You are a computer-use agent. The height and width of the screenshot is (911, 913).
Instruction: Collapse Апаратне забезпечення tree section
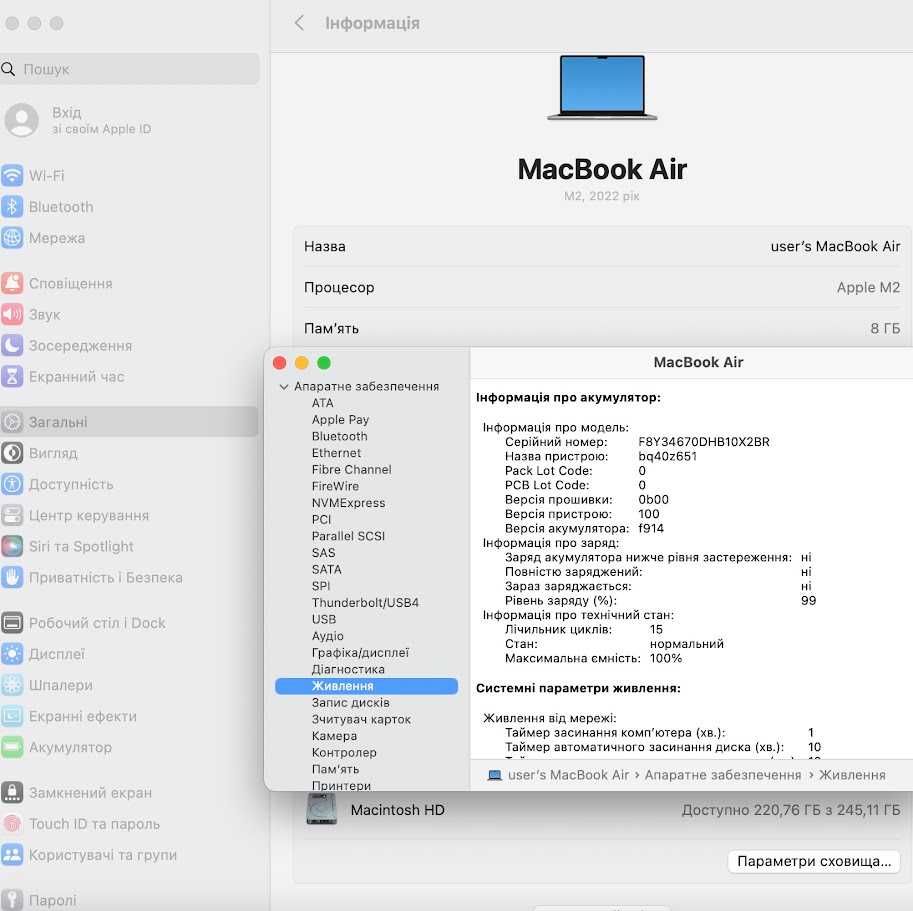[284, 387]
